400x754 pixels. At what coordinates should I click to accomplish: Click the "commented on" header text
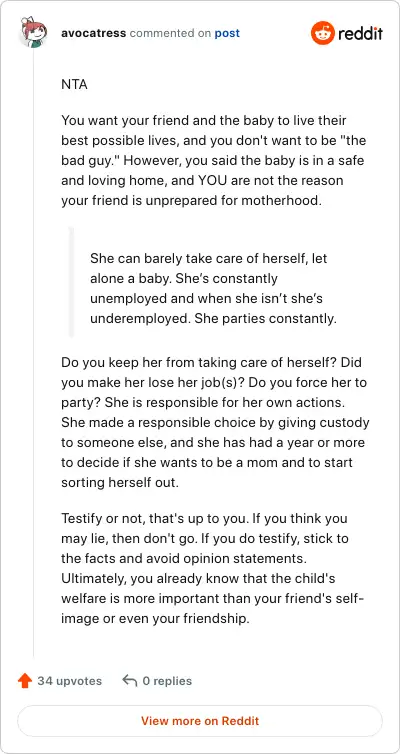(170, 33)
